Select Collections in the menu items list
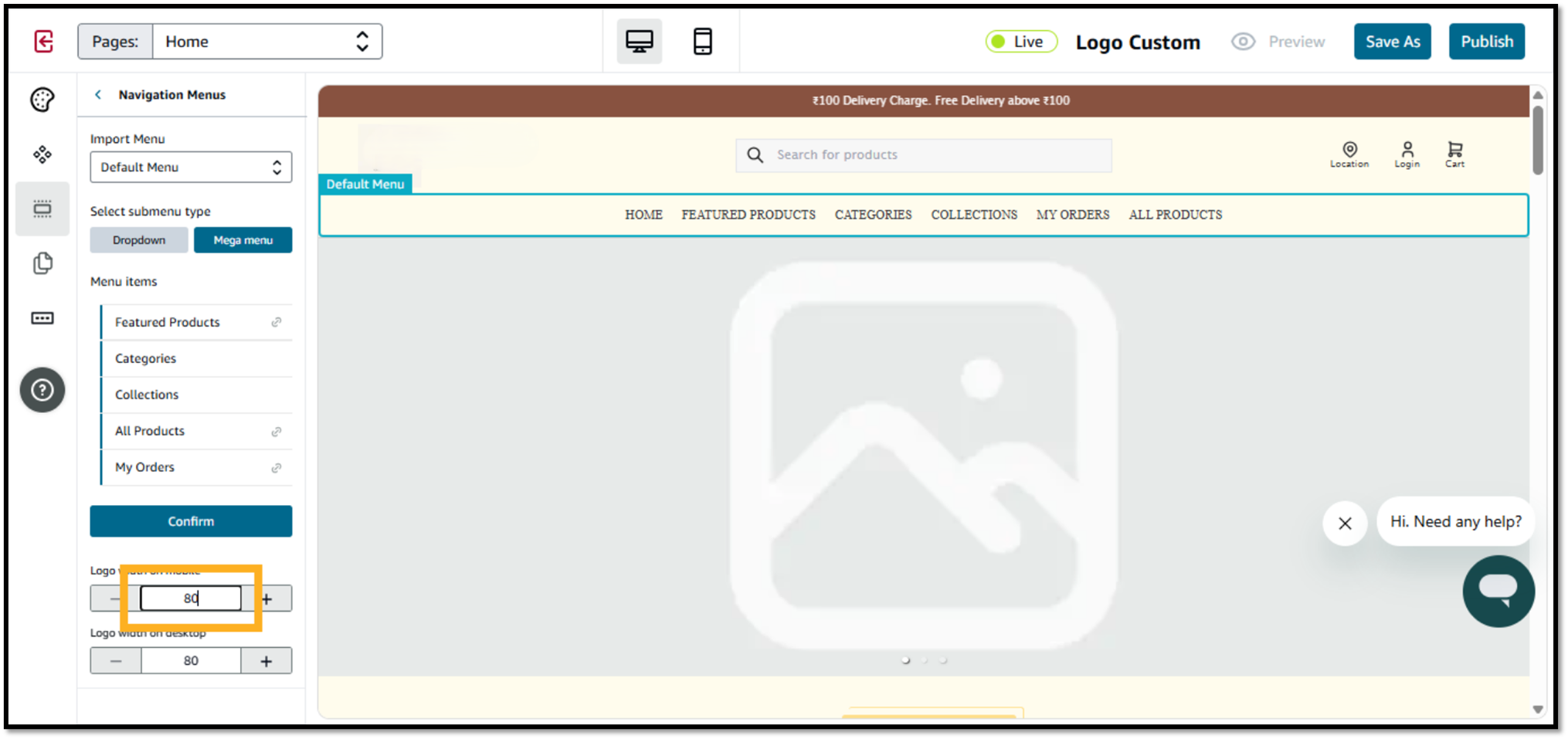 (x=147, y=395)
